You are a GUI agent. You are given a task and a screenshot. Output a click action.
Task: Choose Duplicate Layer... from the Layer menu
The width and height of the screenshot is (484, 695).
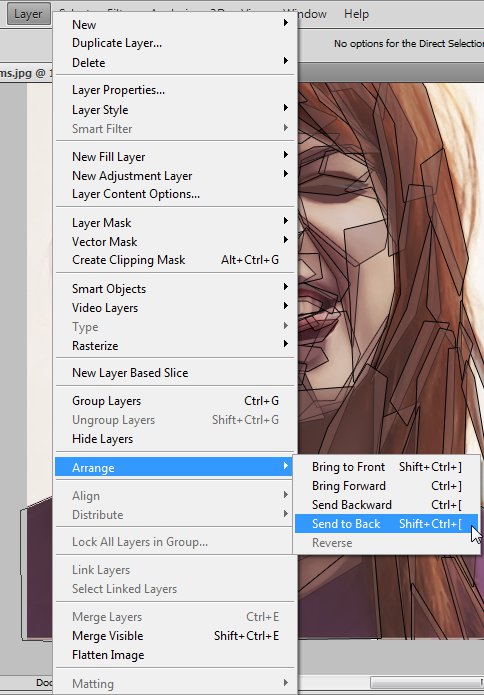175,43
